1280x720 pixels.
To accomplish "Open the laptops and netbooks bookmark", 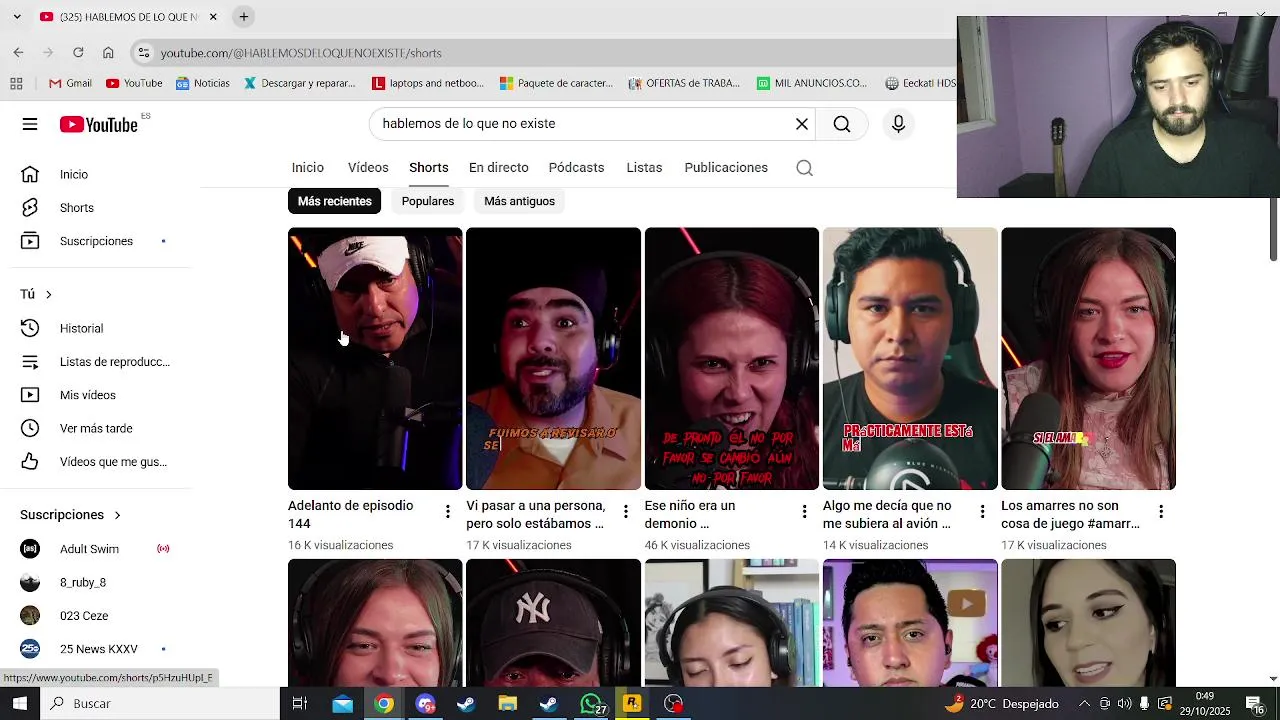I will [428, 83].
